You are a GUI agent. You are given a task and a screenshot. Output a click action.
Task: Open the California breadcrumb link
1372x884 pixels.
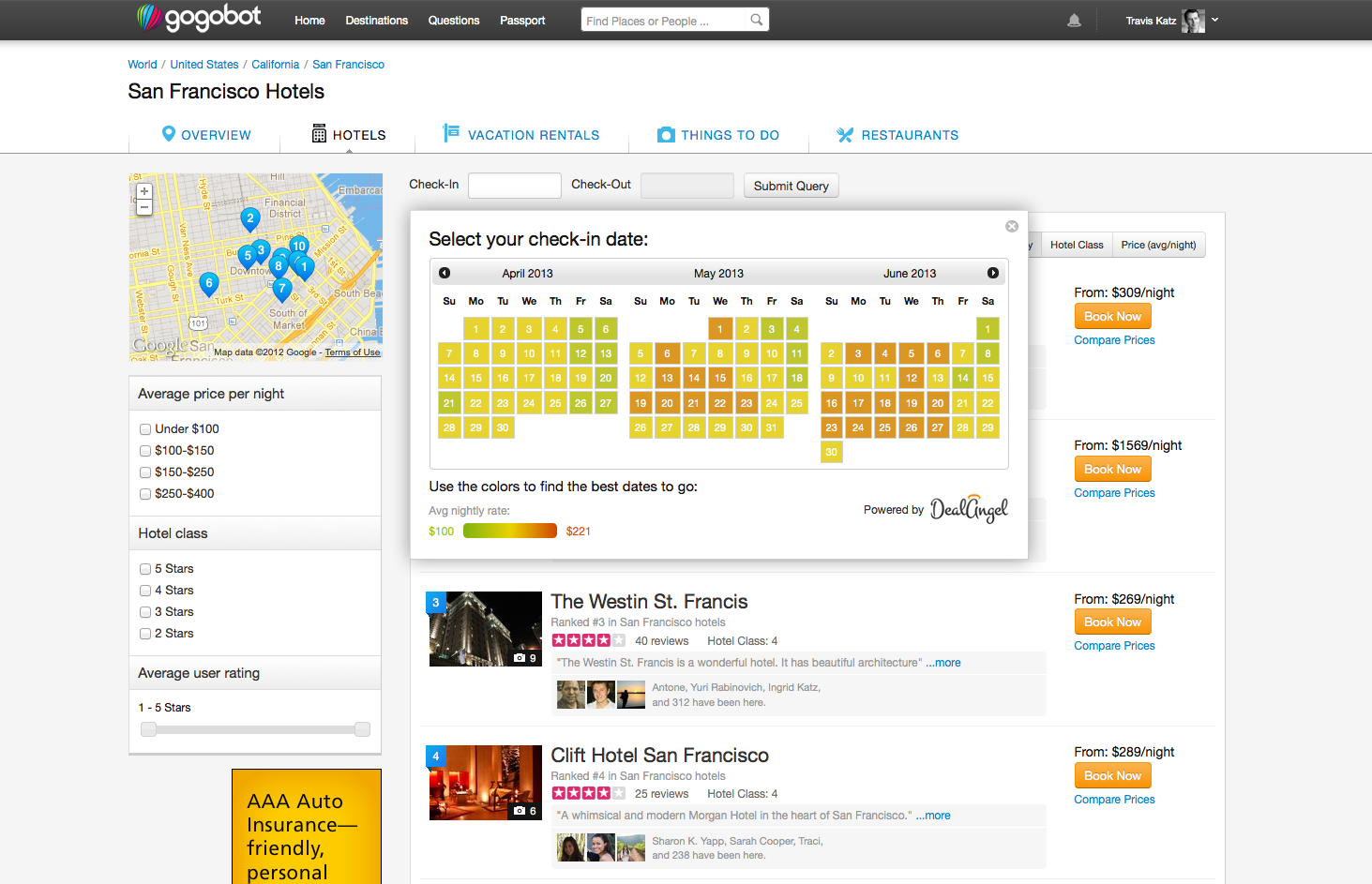coord(275,65)
